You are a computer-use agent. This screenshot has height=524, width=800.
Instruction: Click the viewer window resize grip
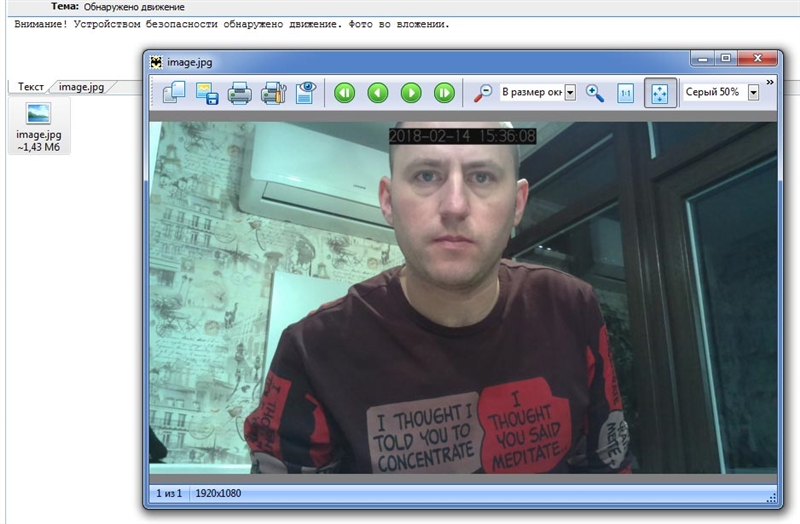point(771,497)
